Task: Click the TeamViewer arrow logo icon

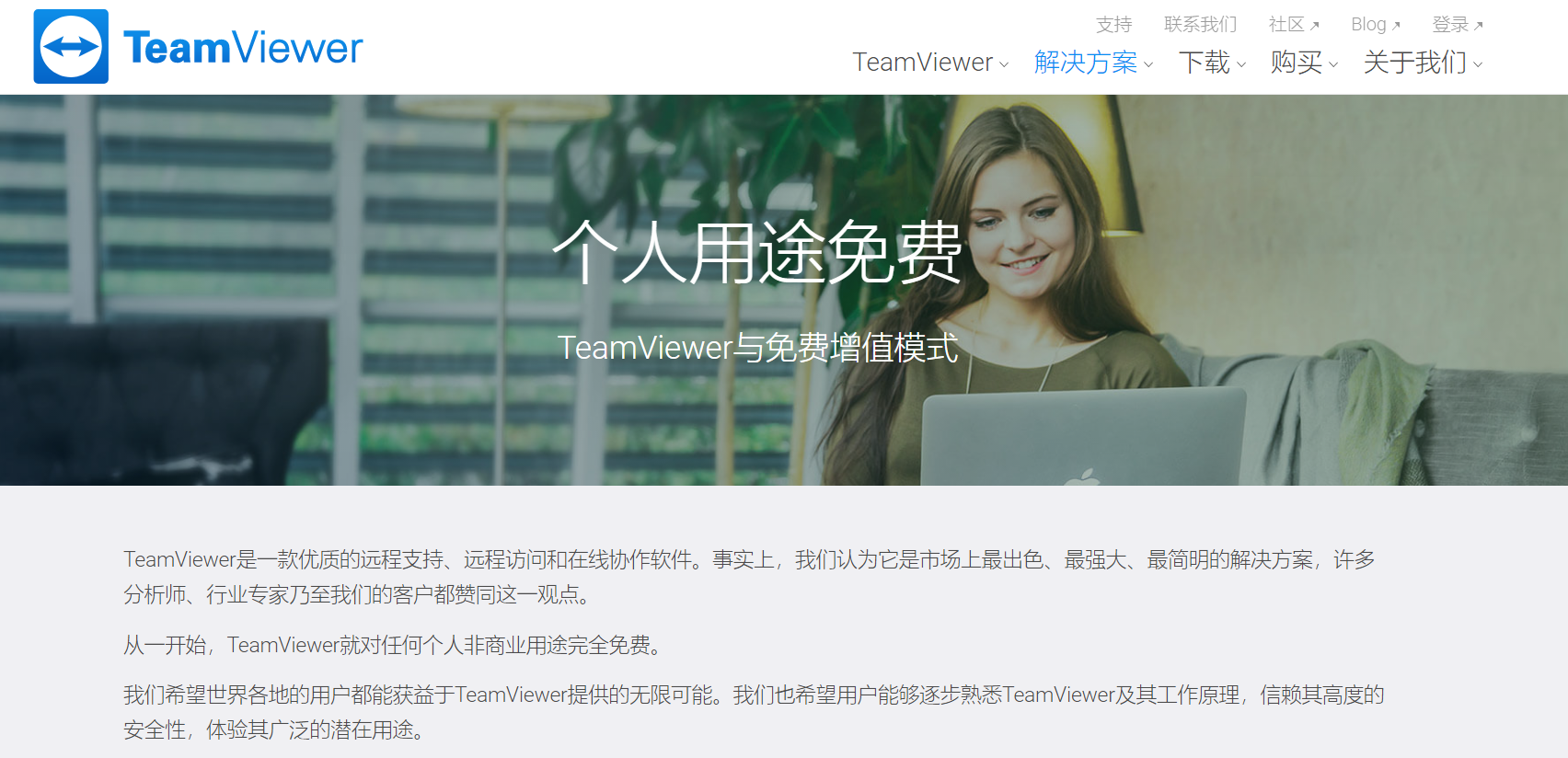Action: point(71,47)
